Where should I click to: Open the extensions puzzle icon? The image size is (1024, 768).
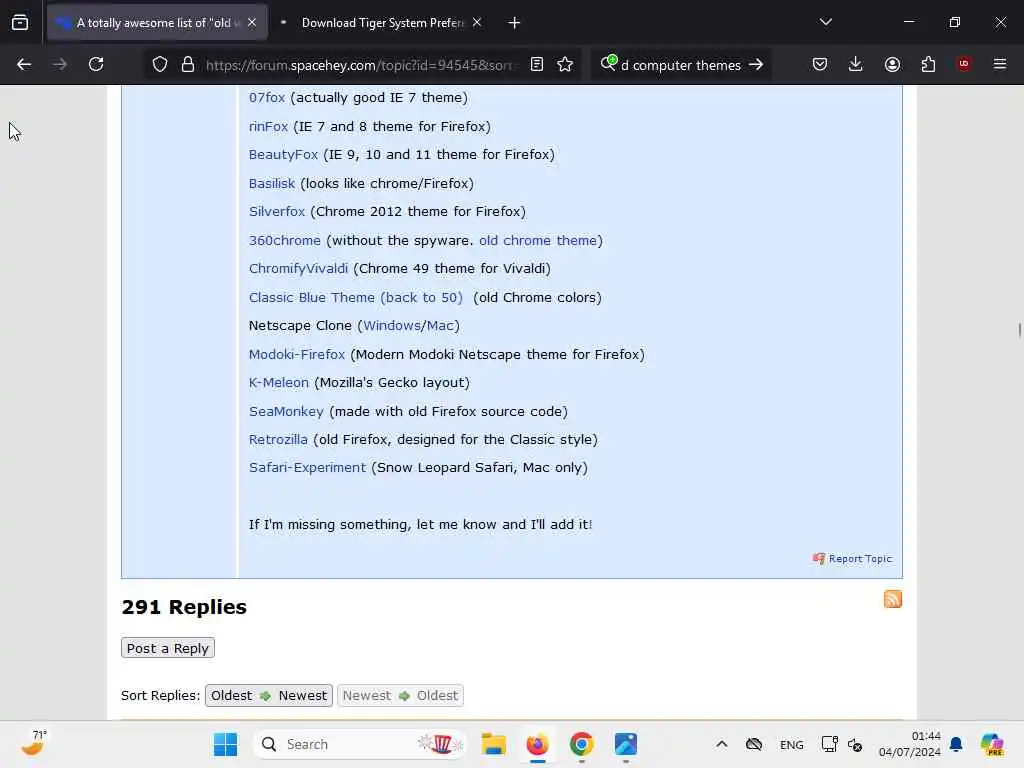928,64
